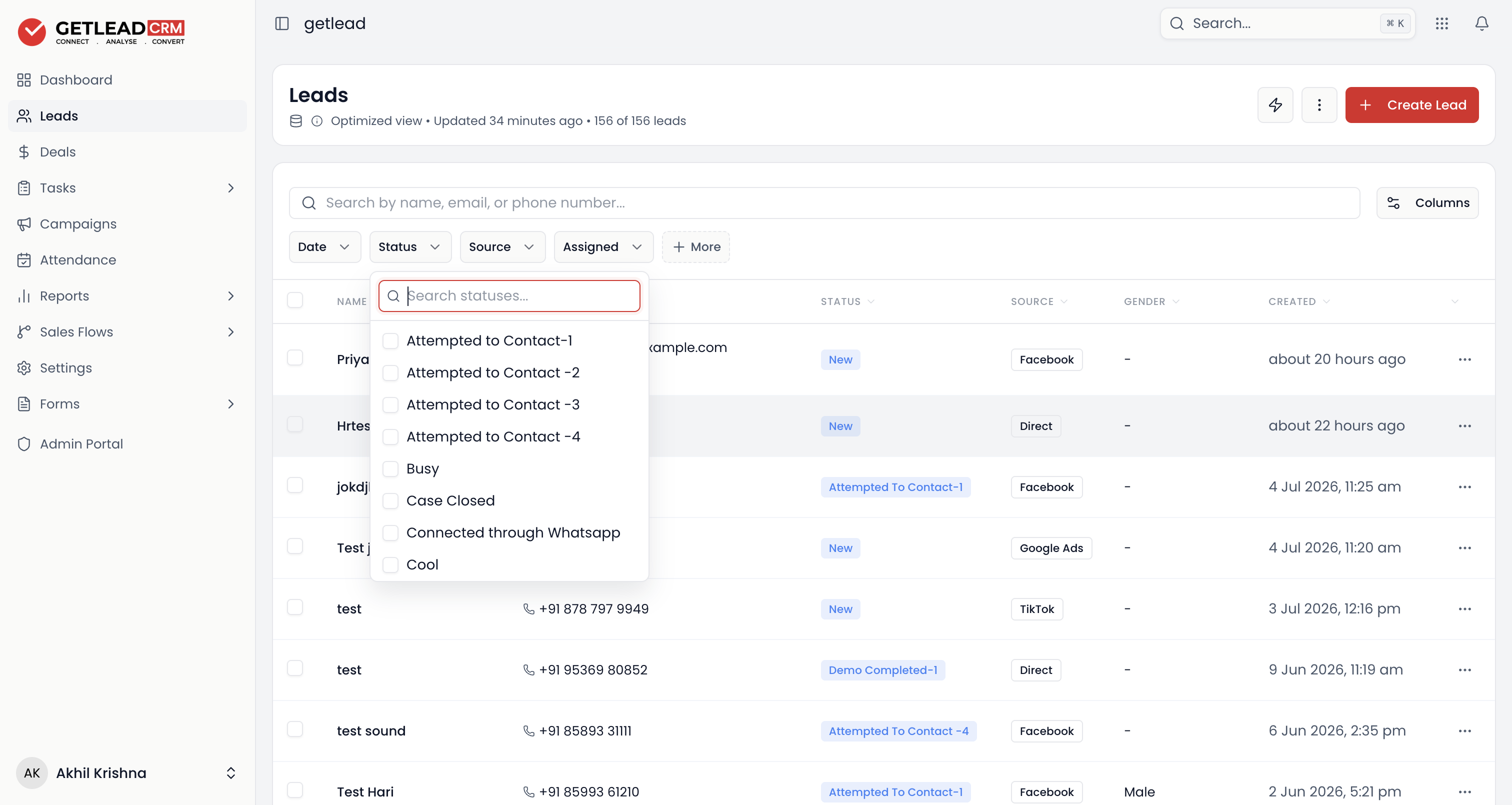Screen dimensions: 1512x805
Task: Check the Busy status option
Action: pos(390,468)
